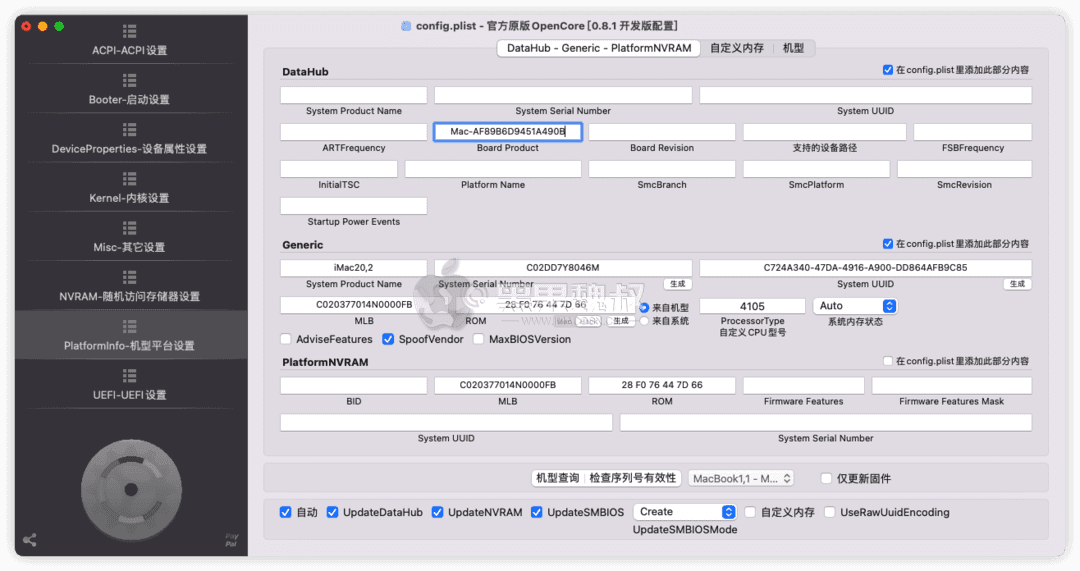1080x571 pixels.
Task: Click the 检查序列号有效性 button
Action: (x=633, y=479)
